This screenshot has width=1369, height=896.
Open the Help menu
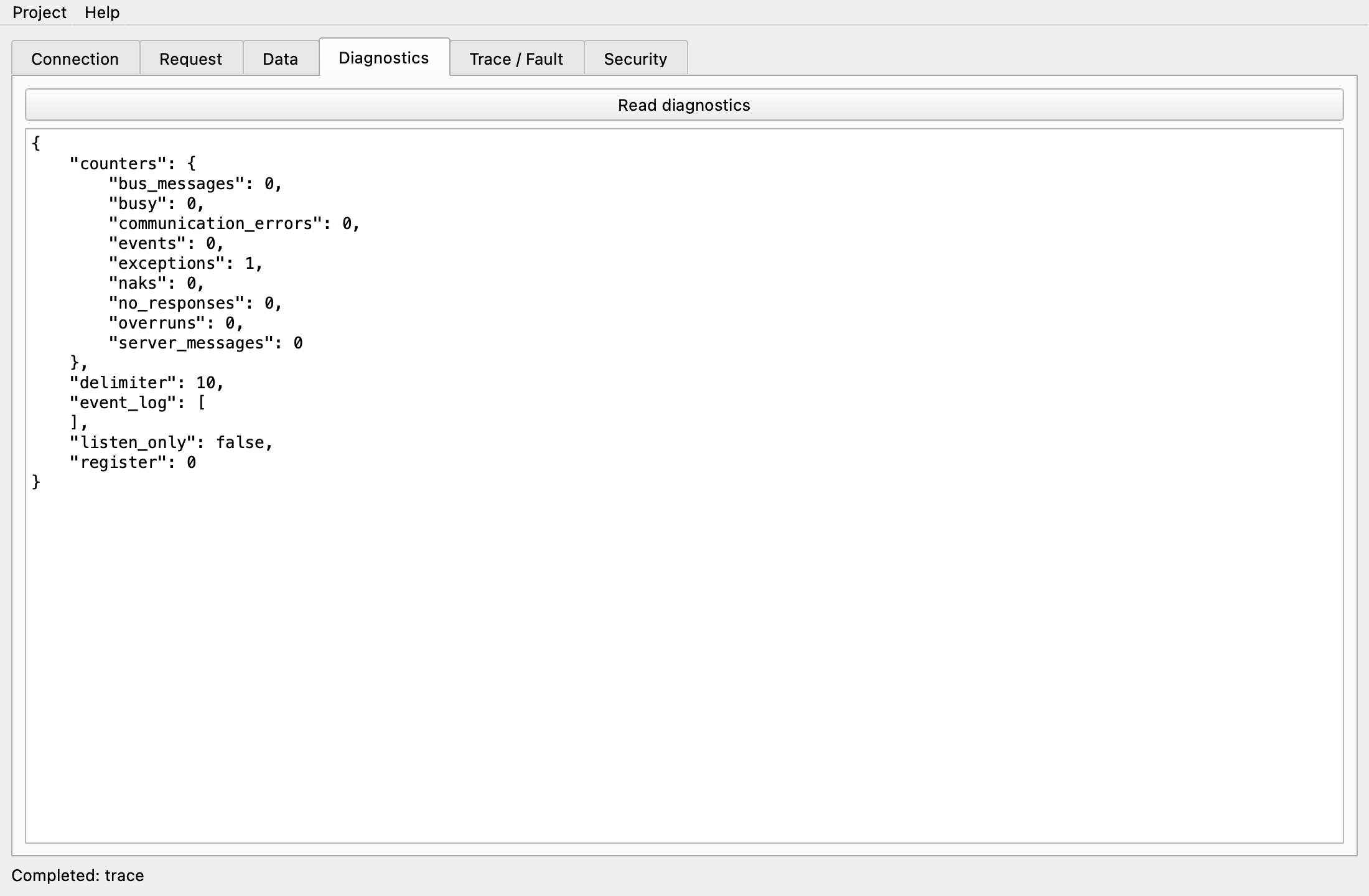point(102,12)
